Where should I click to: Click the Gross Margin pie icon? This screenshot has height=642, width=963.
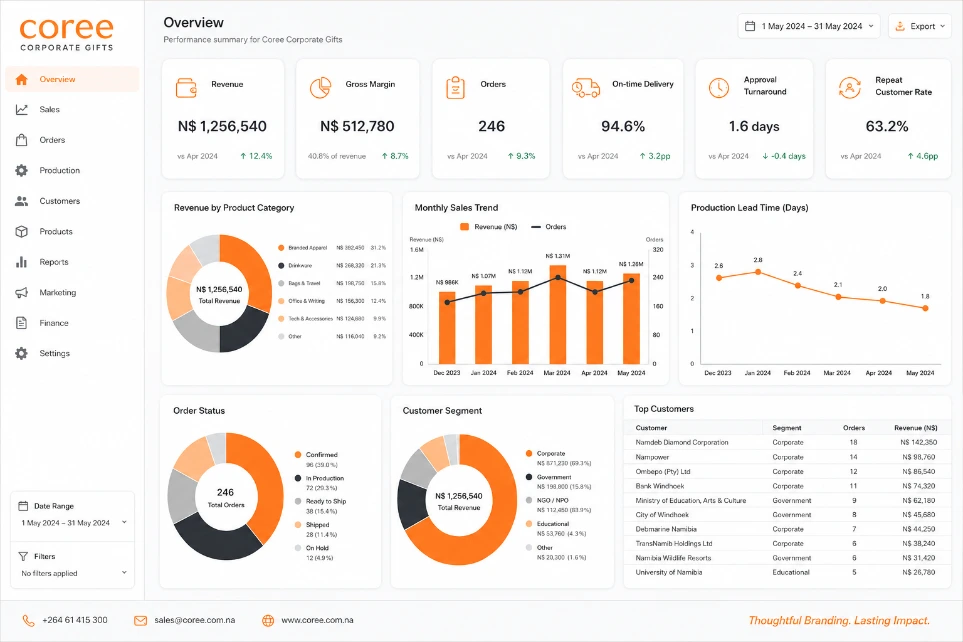pos(320,88)
